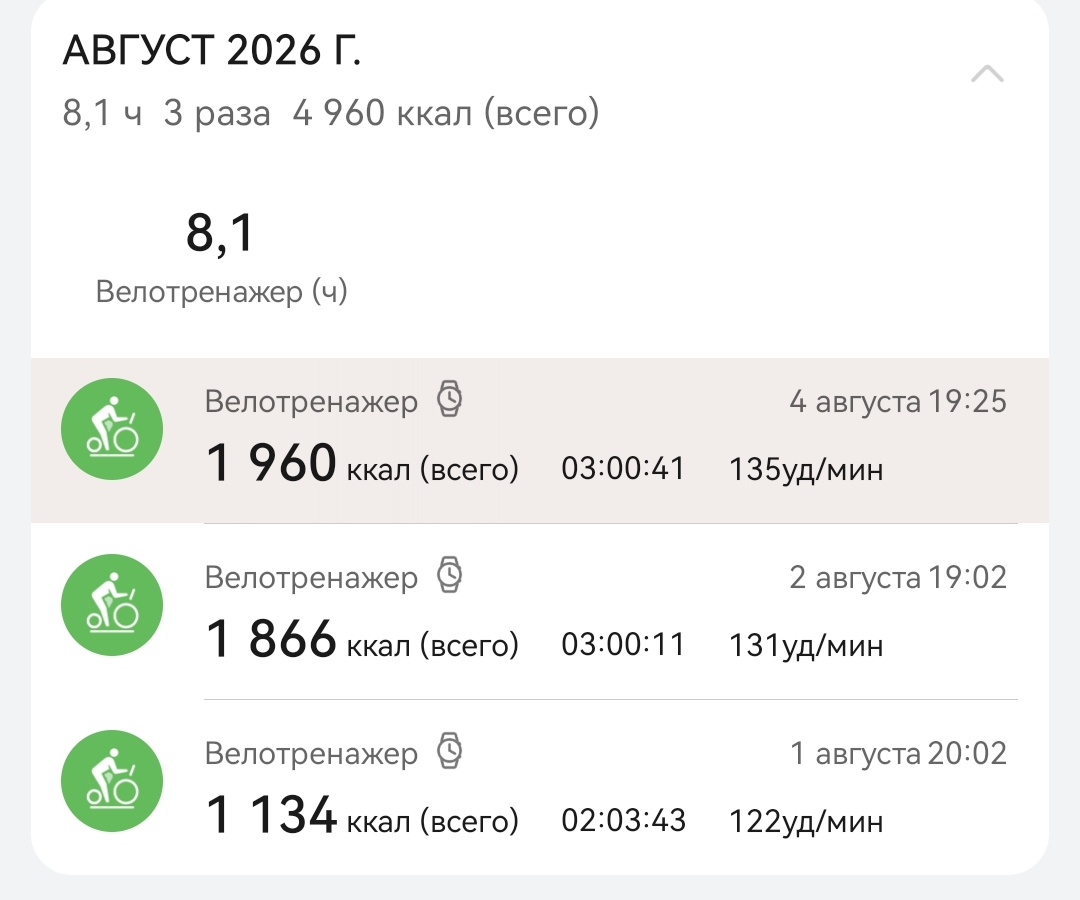Tap the 02:03:43 workout duration
This screenshot has height=900, width=1080.
623,821
